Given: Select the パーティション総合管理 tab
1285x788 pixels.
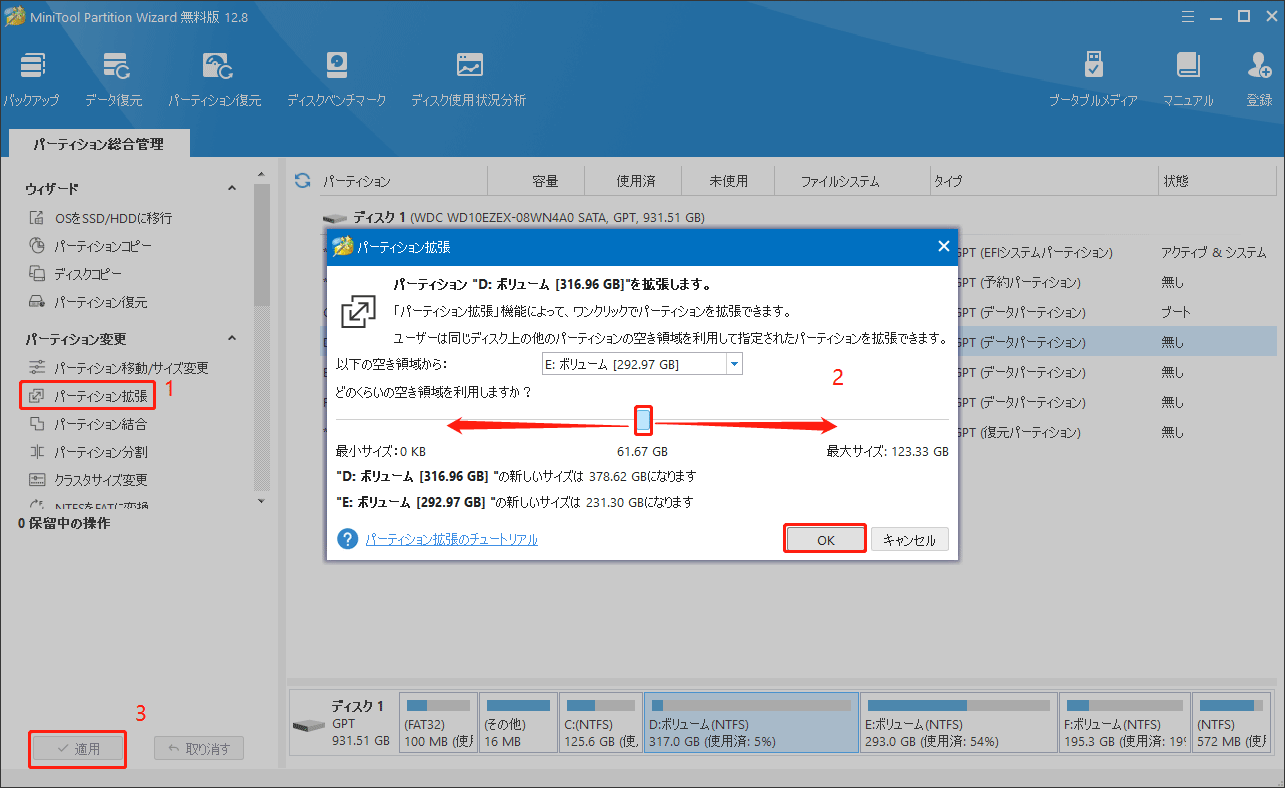Looking at the screenshot, I should tap(98, 144).
